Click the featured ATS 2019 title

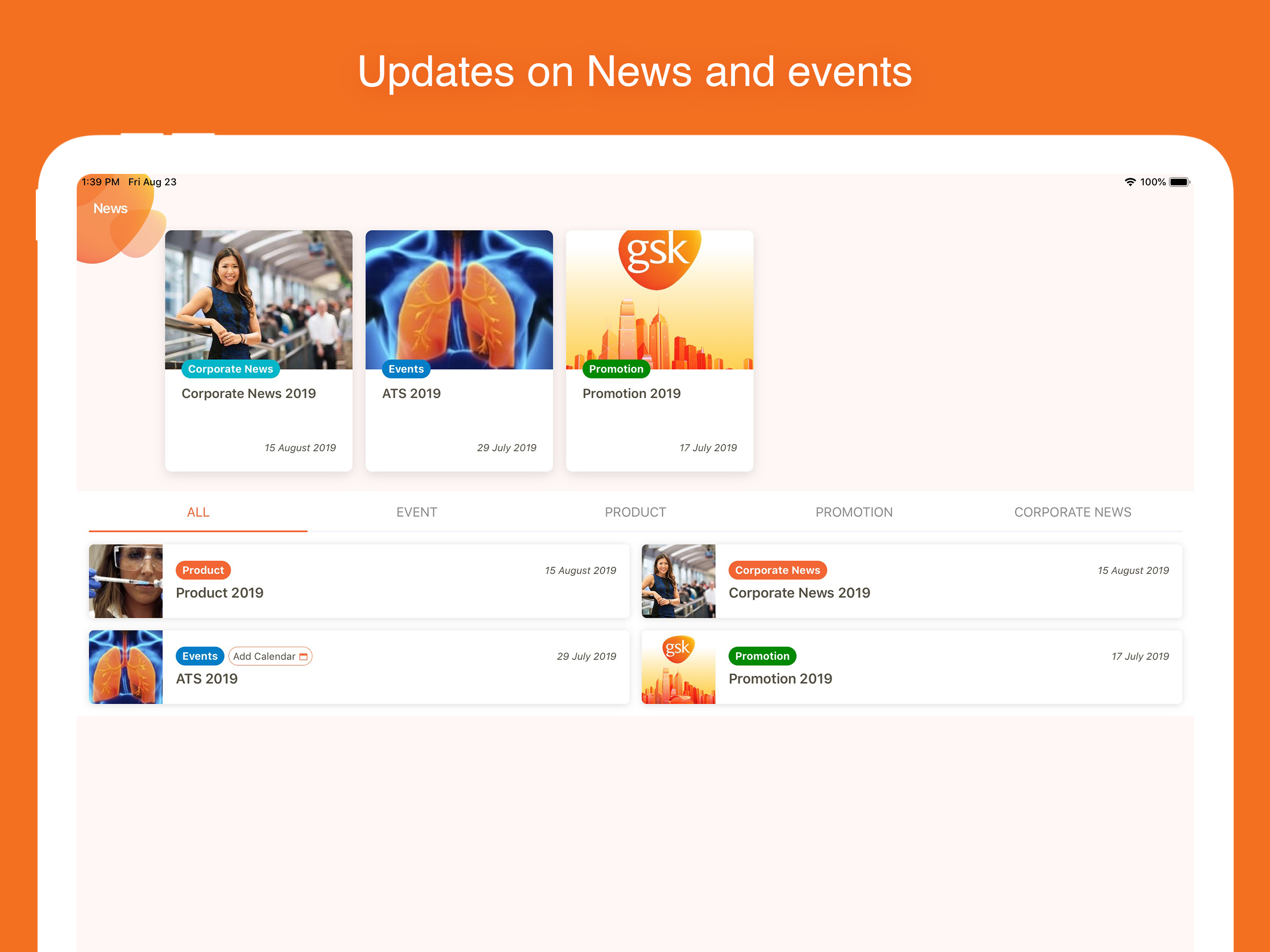coord(412,394)
